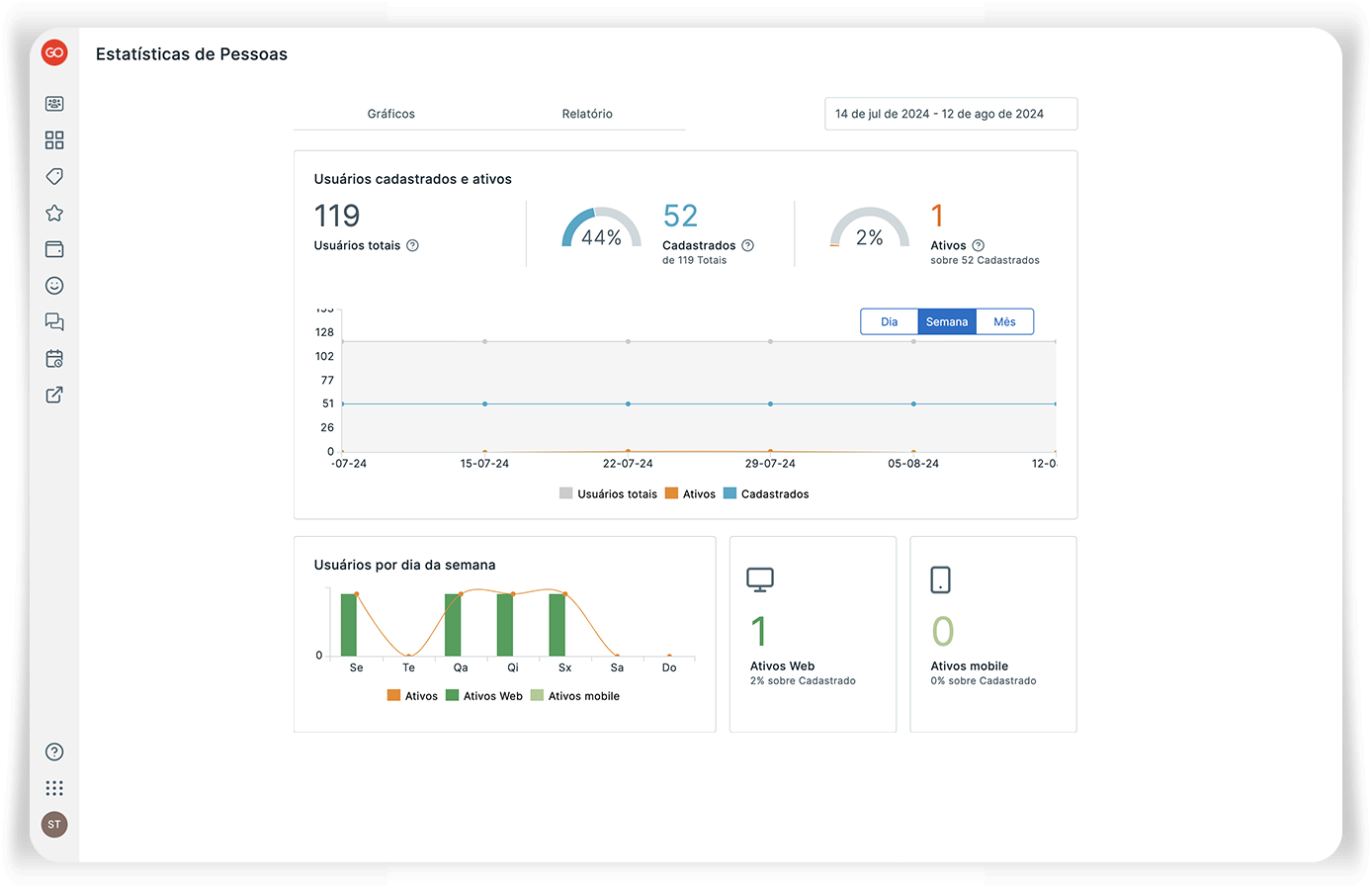This screenshot has height=888, width=1372.
Task: Open the star favorites icon in sidebar
Action: [x=54, y=213]
